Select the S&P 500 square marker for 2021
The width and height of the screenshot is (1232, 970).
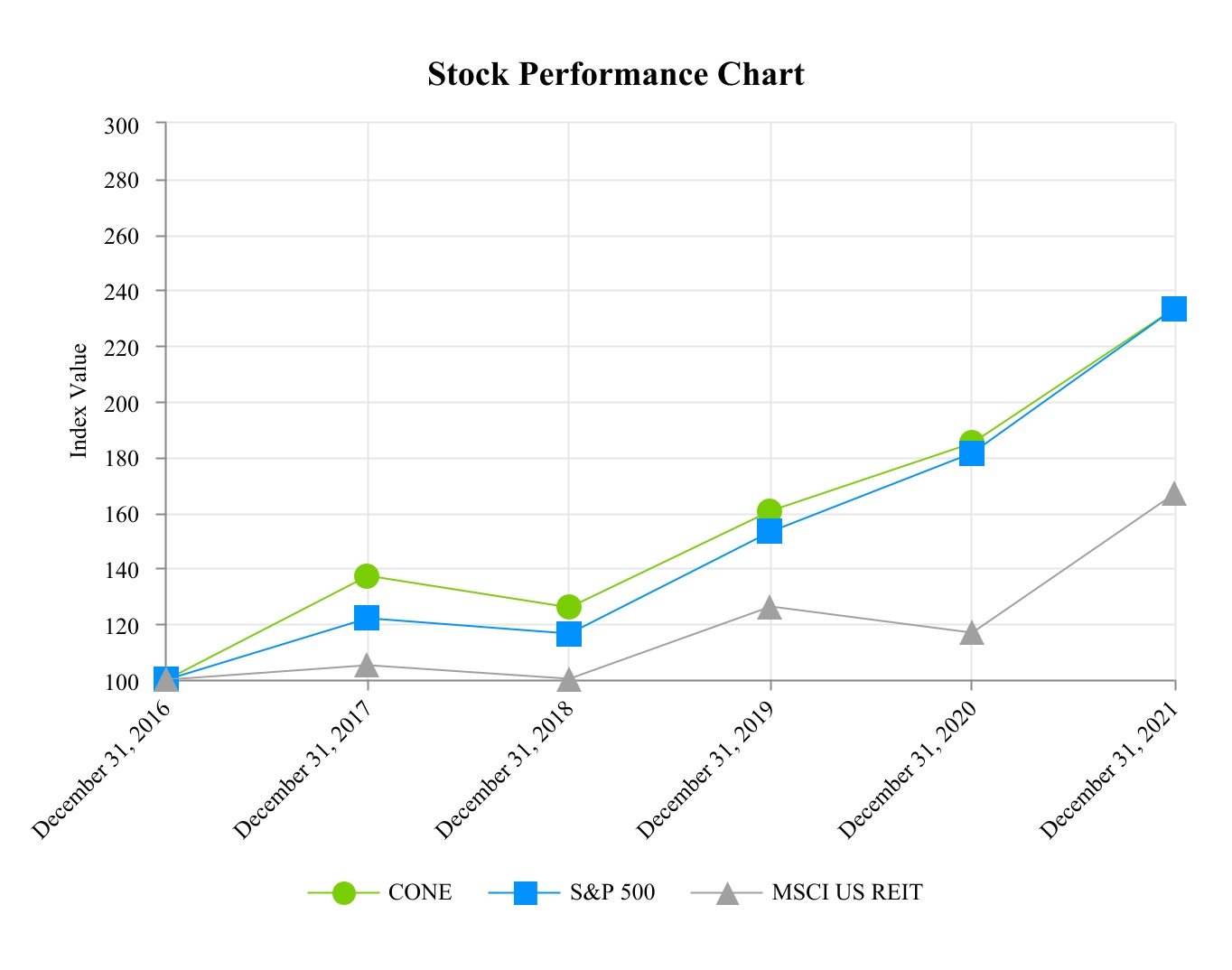1173,309
